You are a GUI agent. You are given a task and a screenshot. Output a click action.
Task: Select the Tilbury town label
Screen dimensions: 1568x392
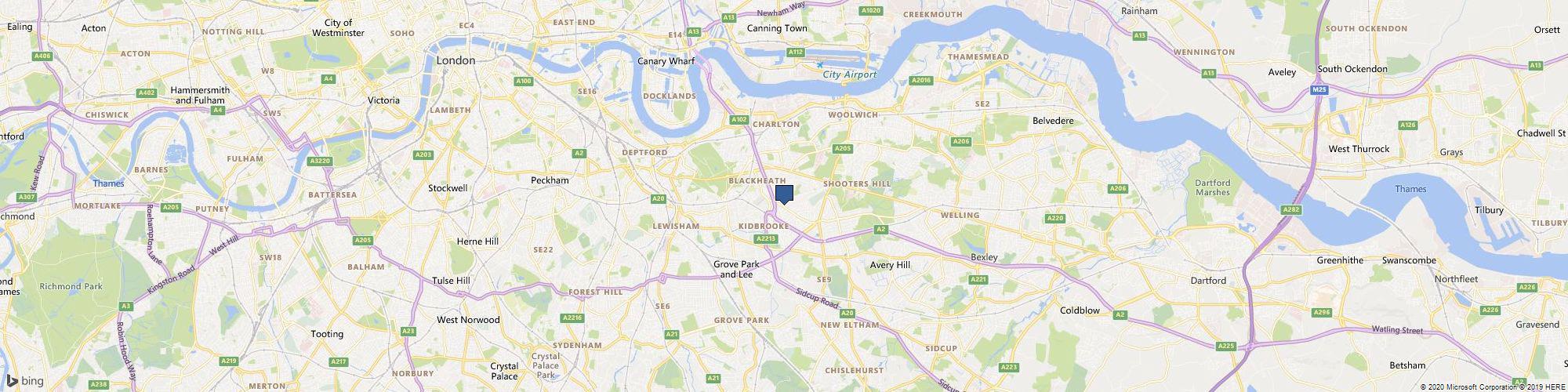coord(1488,210)
